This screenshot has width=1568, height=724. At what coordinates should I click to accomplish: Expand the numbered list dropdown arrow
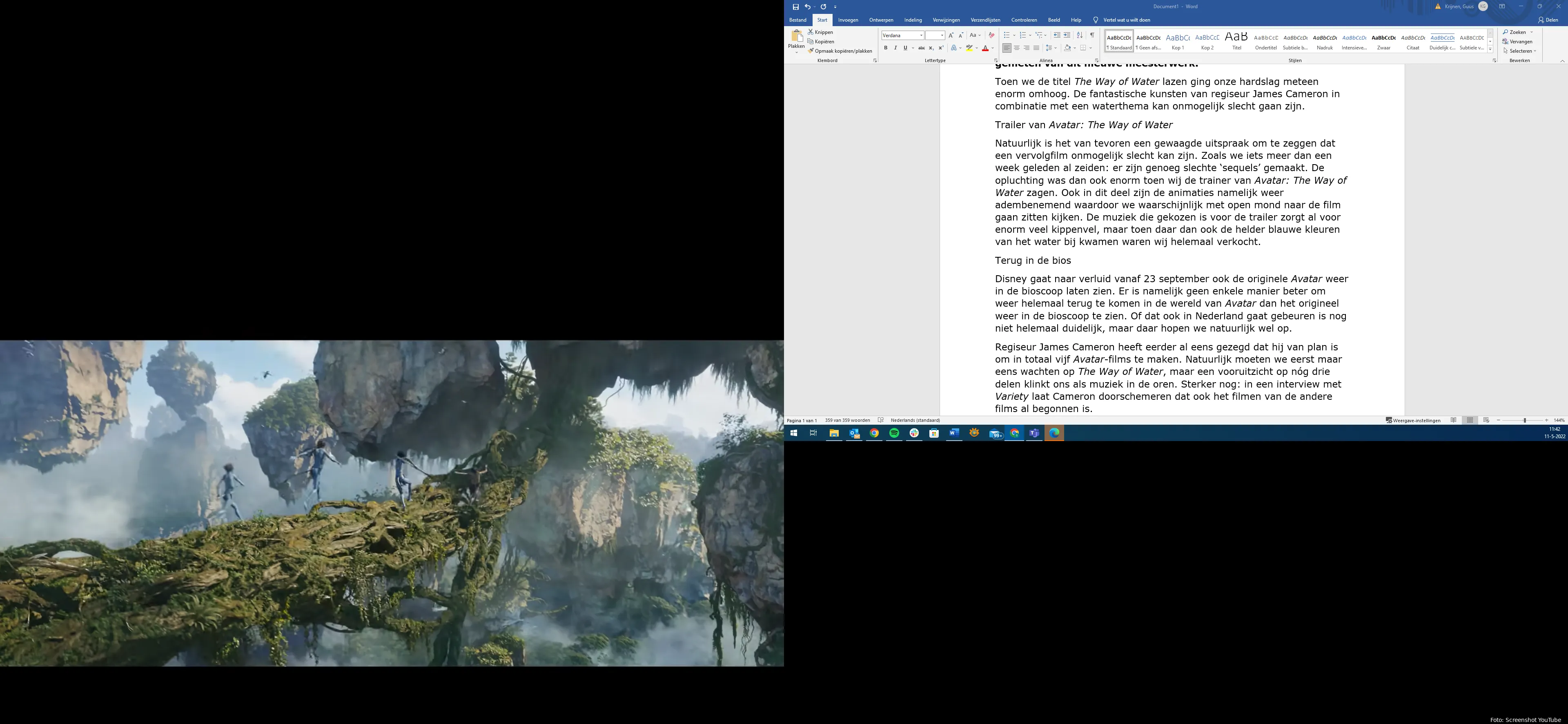[1030, 35]
